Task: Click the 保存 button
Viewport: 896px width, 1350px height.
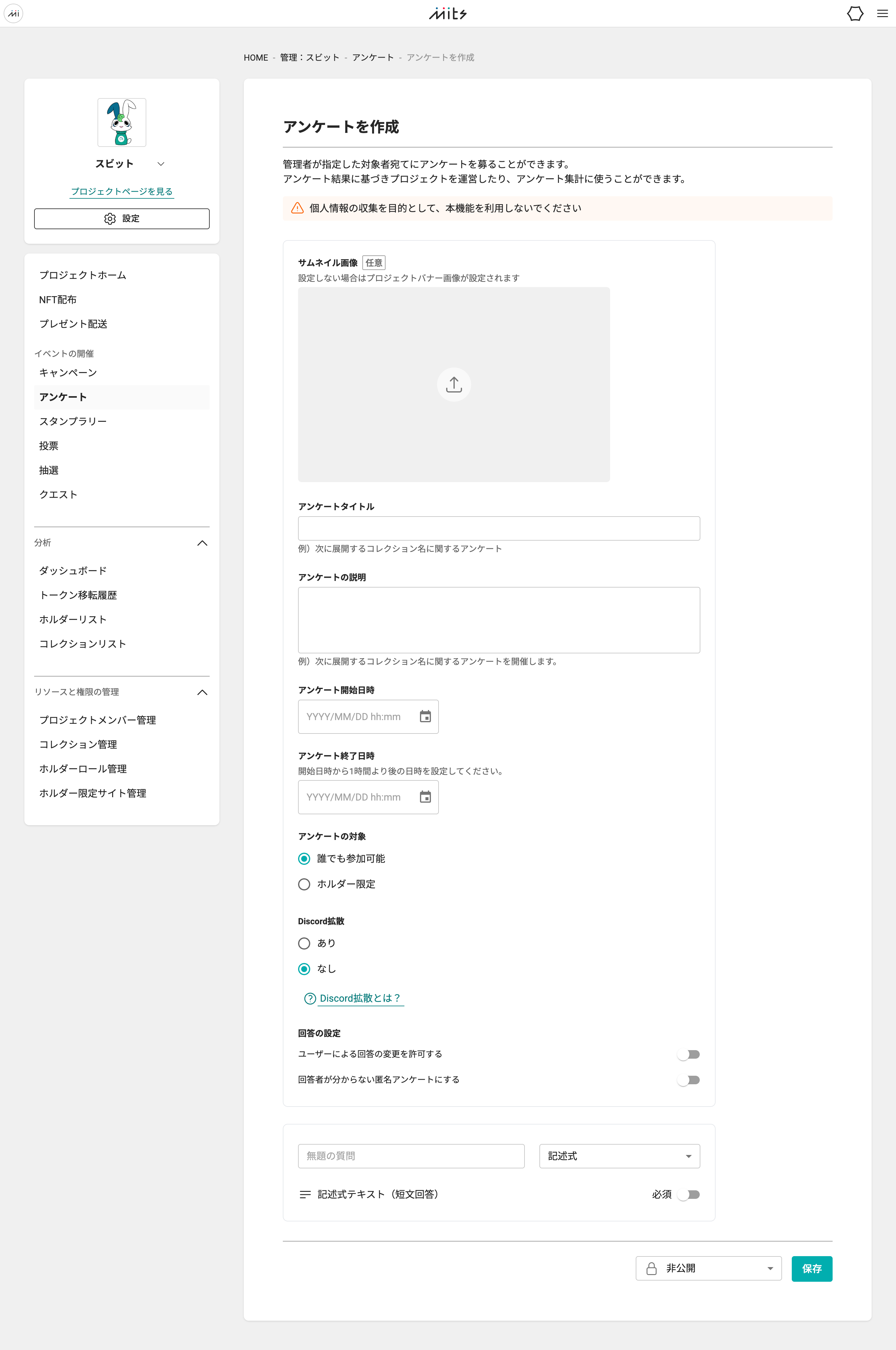Action: (811, 1269)
